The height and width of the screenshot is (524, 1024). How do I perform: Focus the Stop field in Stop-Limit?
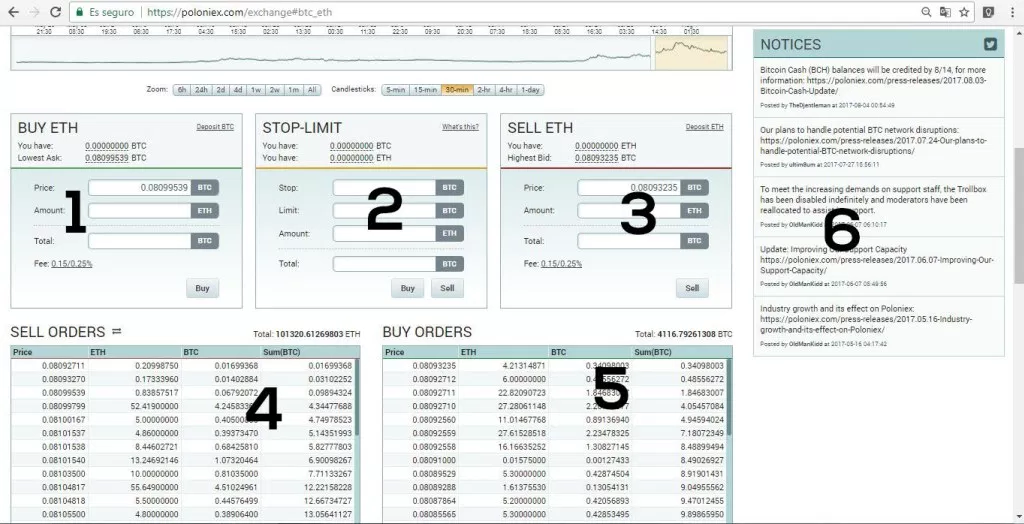click(x=385, y=188)
